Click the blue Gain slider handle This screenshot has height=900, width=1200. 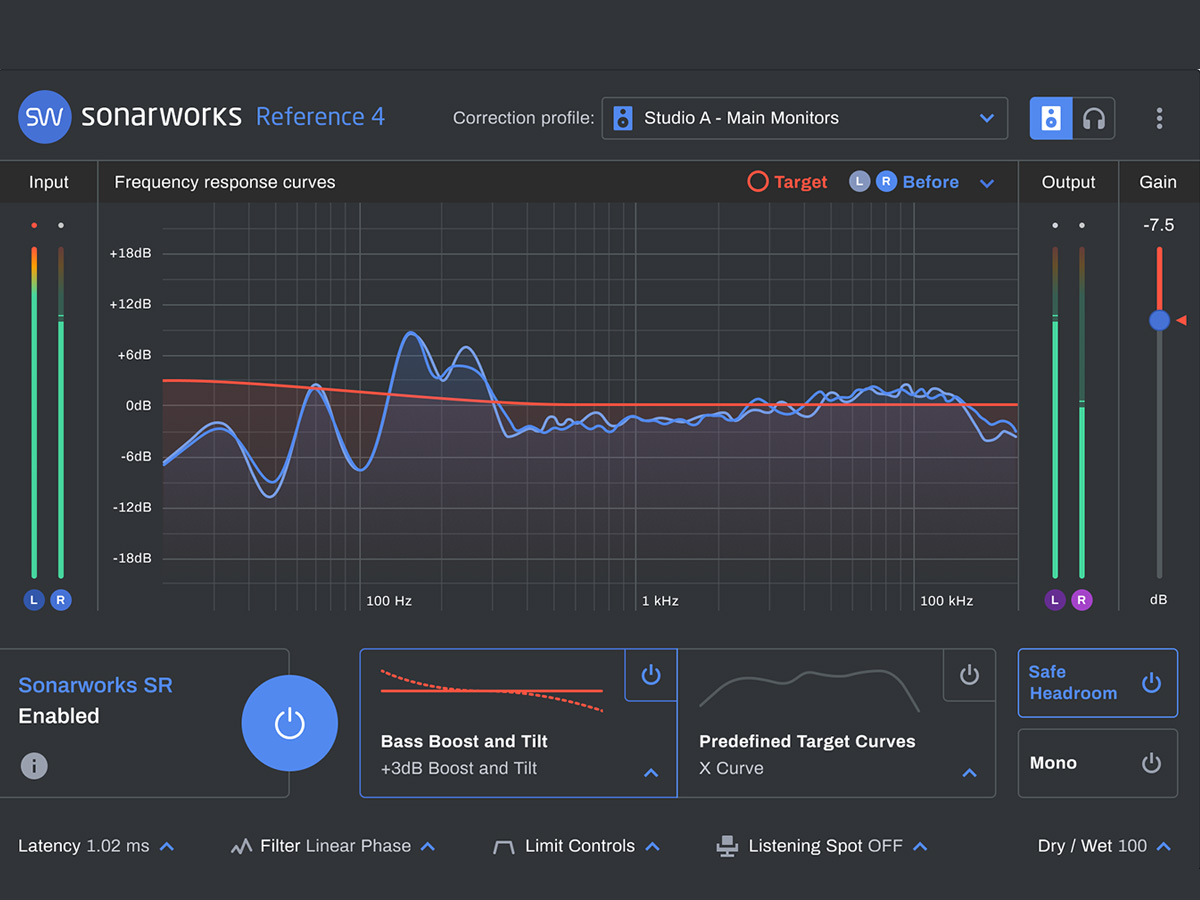coord(1159,320)
